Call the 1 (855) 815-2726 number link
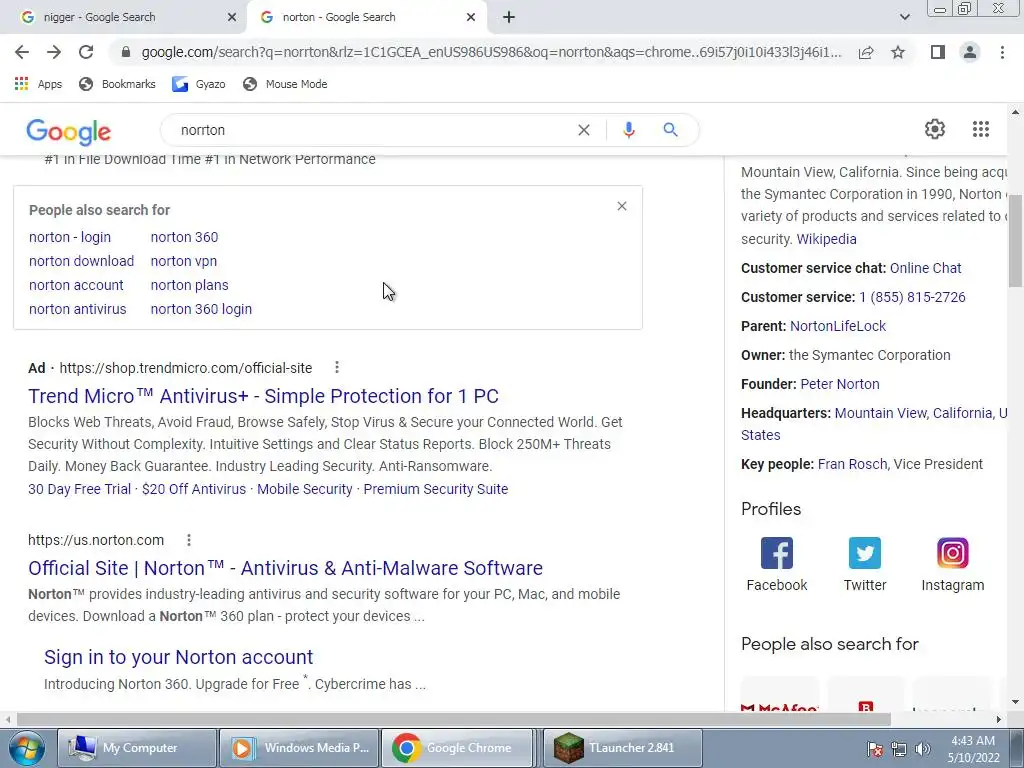 [x=912, y=297]
